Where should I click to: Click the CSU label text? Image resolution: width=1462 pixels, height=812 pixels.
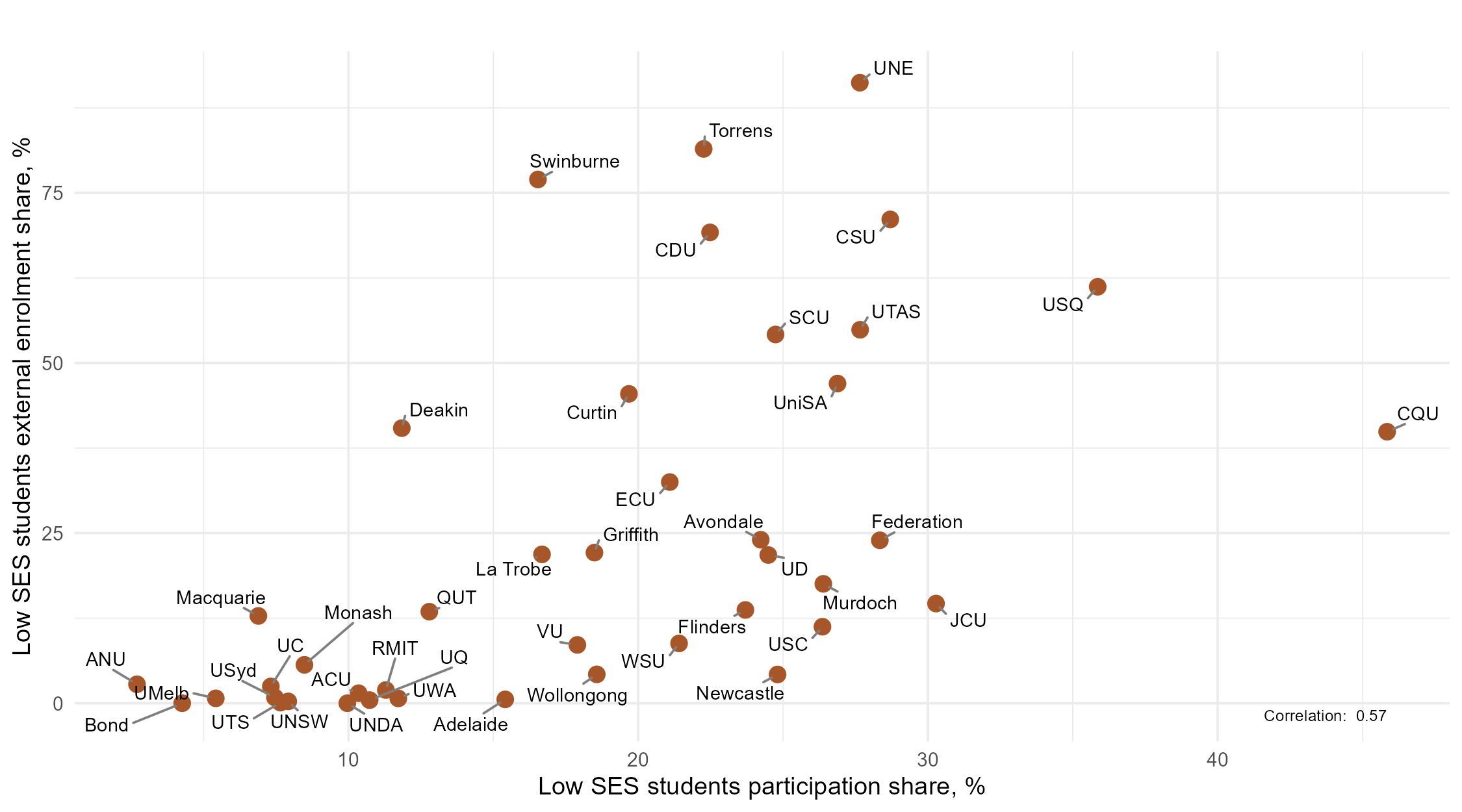(855, 238)
